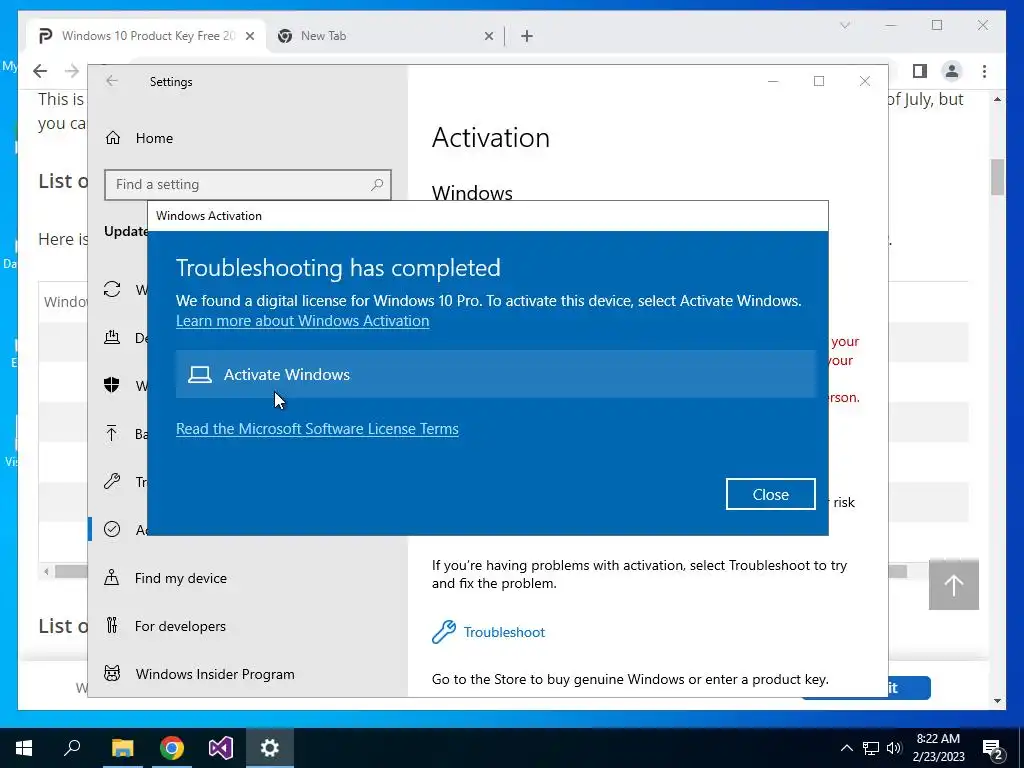Open the Windows Start menu

pos(24,748)
